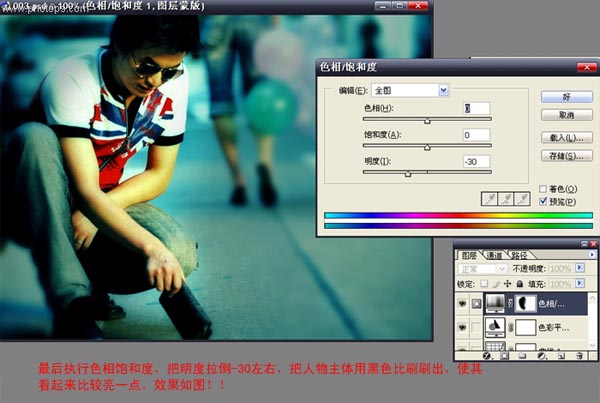Click the delete layer trash icon
Screen dimensions: 600x403
tap(578, 355)
